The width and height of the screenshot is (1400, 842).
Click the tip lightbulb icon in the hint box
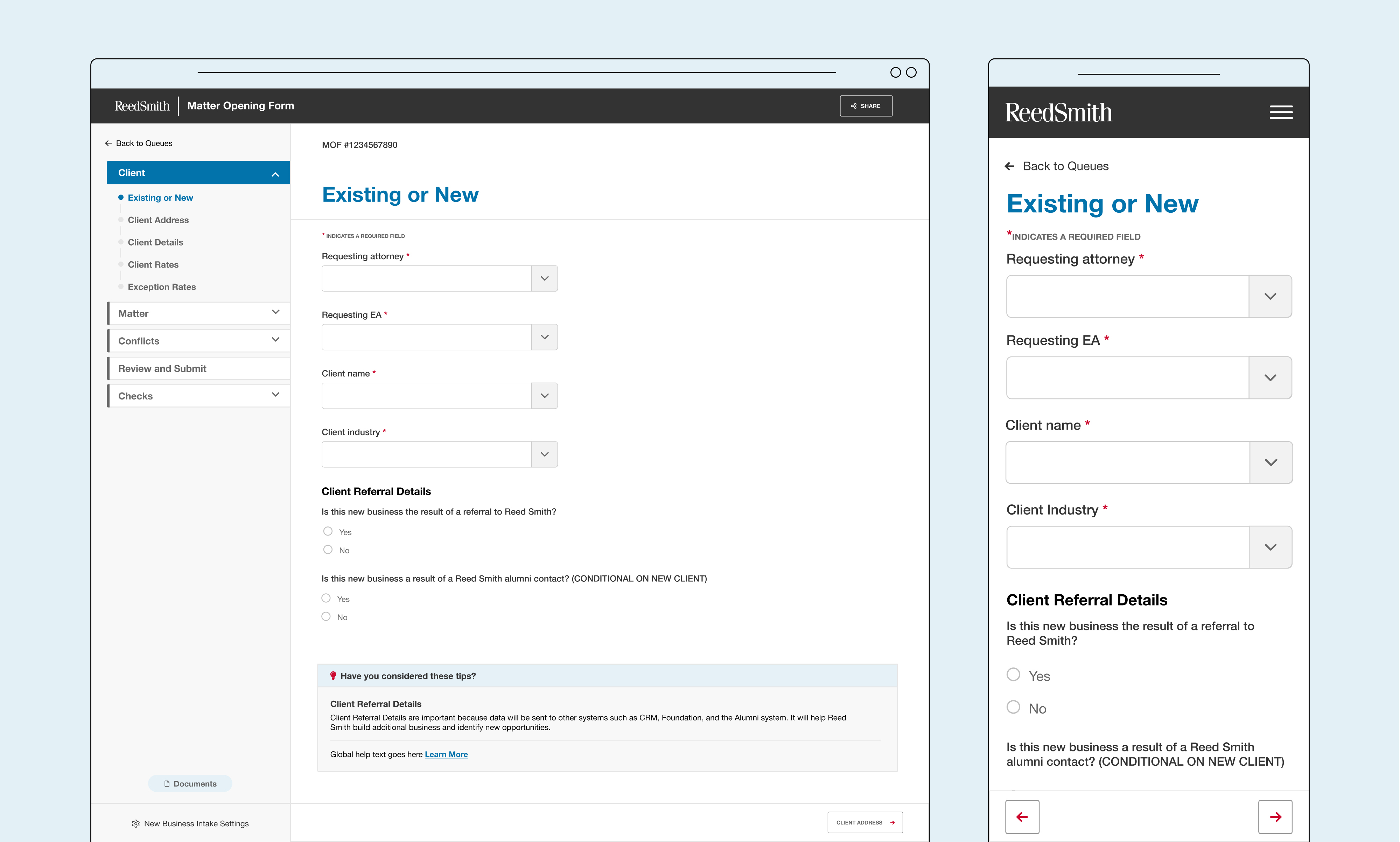tap(334, 675)
